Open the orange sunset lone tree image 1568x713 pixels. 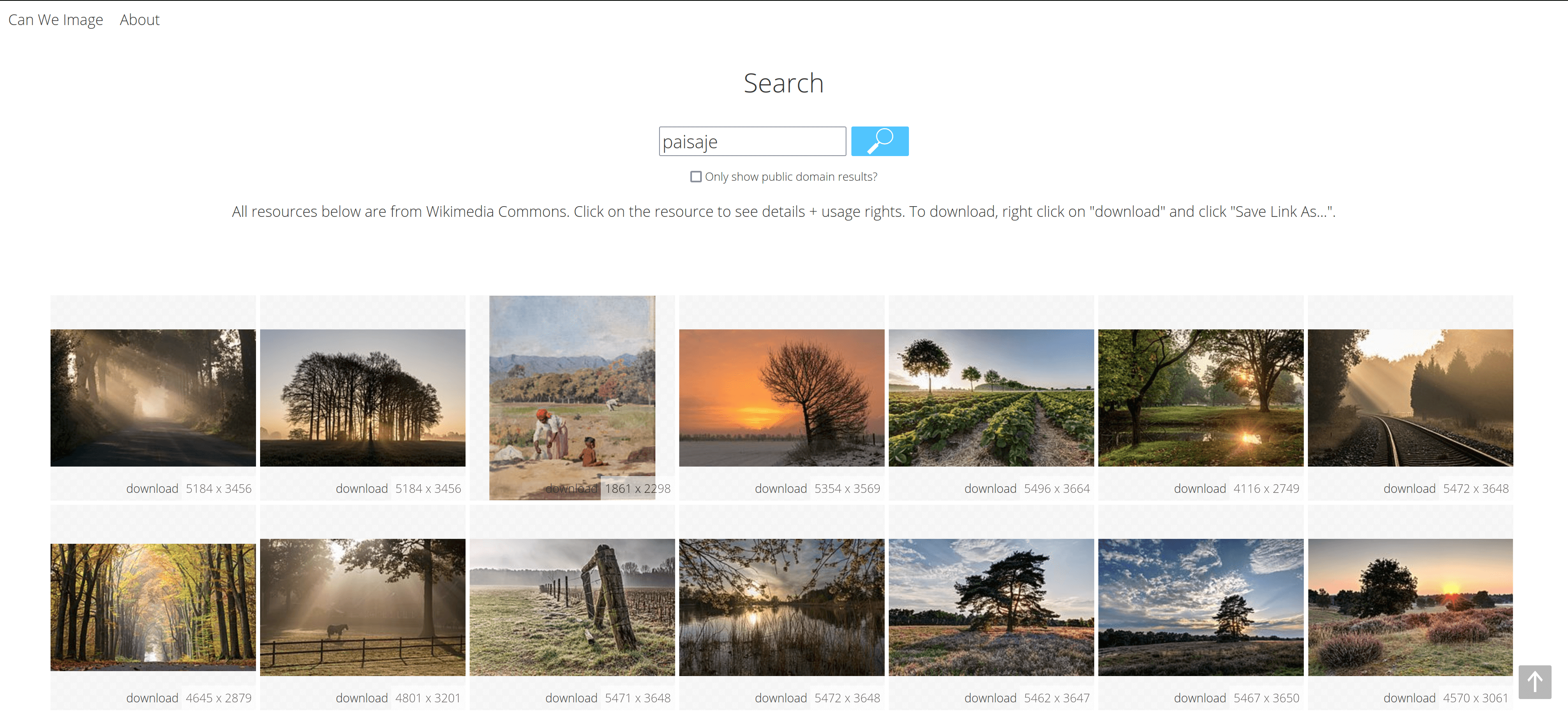click(x=781, y=398)
